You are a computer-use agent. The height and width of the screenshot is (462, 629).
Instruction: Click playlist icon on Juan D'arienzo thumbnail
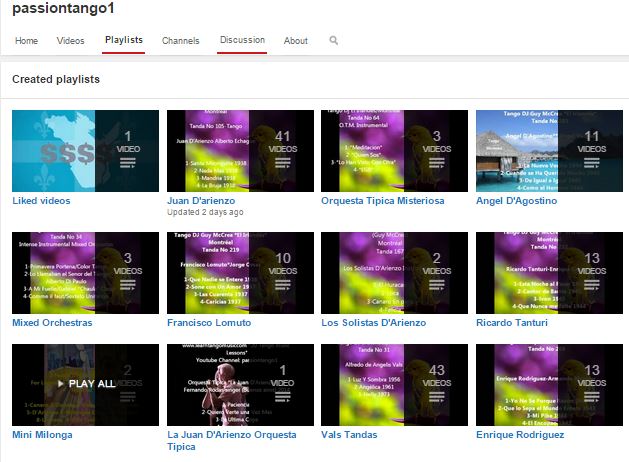282,163
